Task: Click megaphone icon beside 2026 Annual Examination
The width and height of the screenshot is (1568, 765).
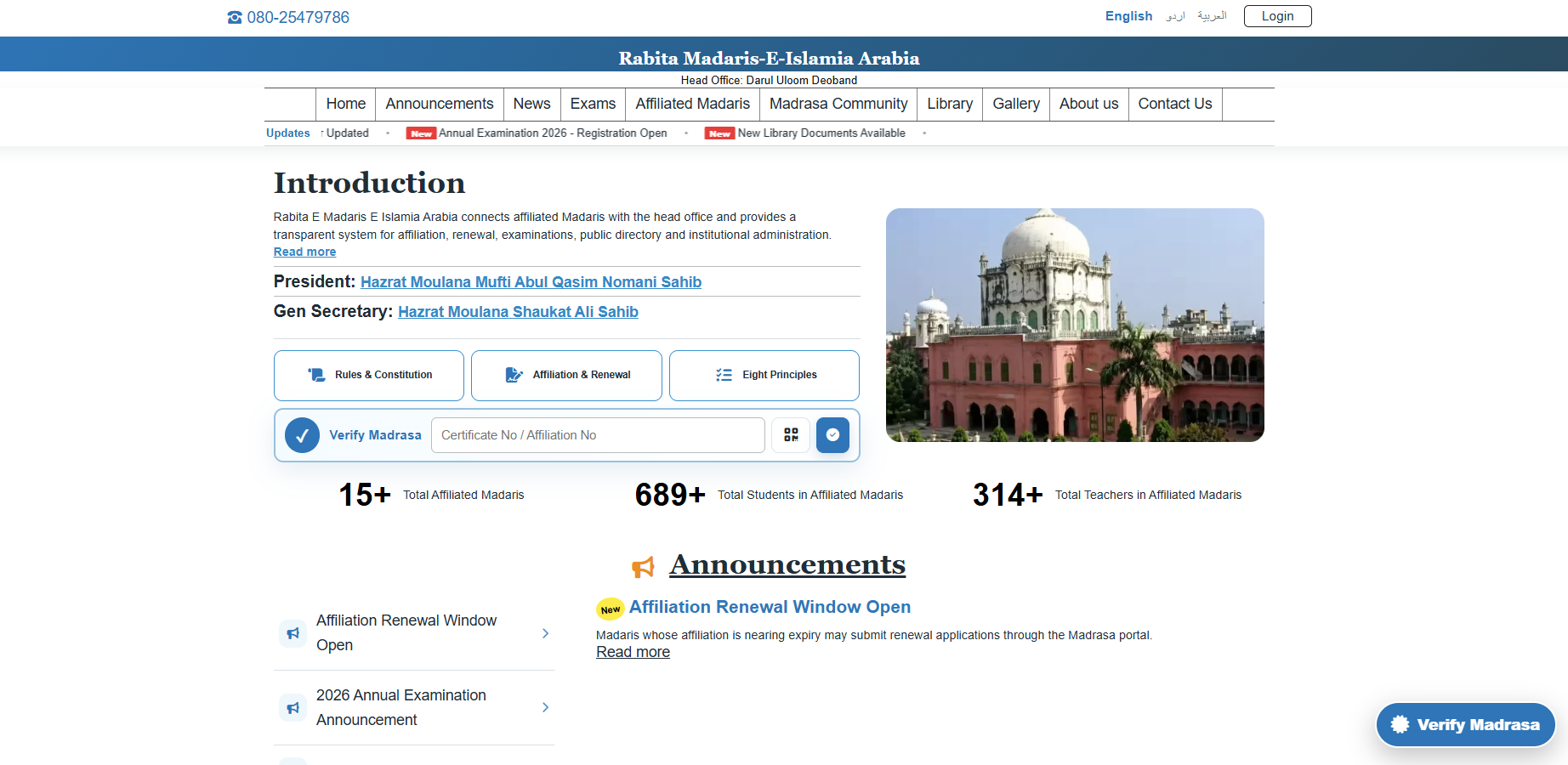Action: (x=293, y=708)
